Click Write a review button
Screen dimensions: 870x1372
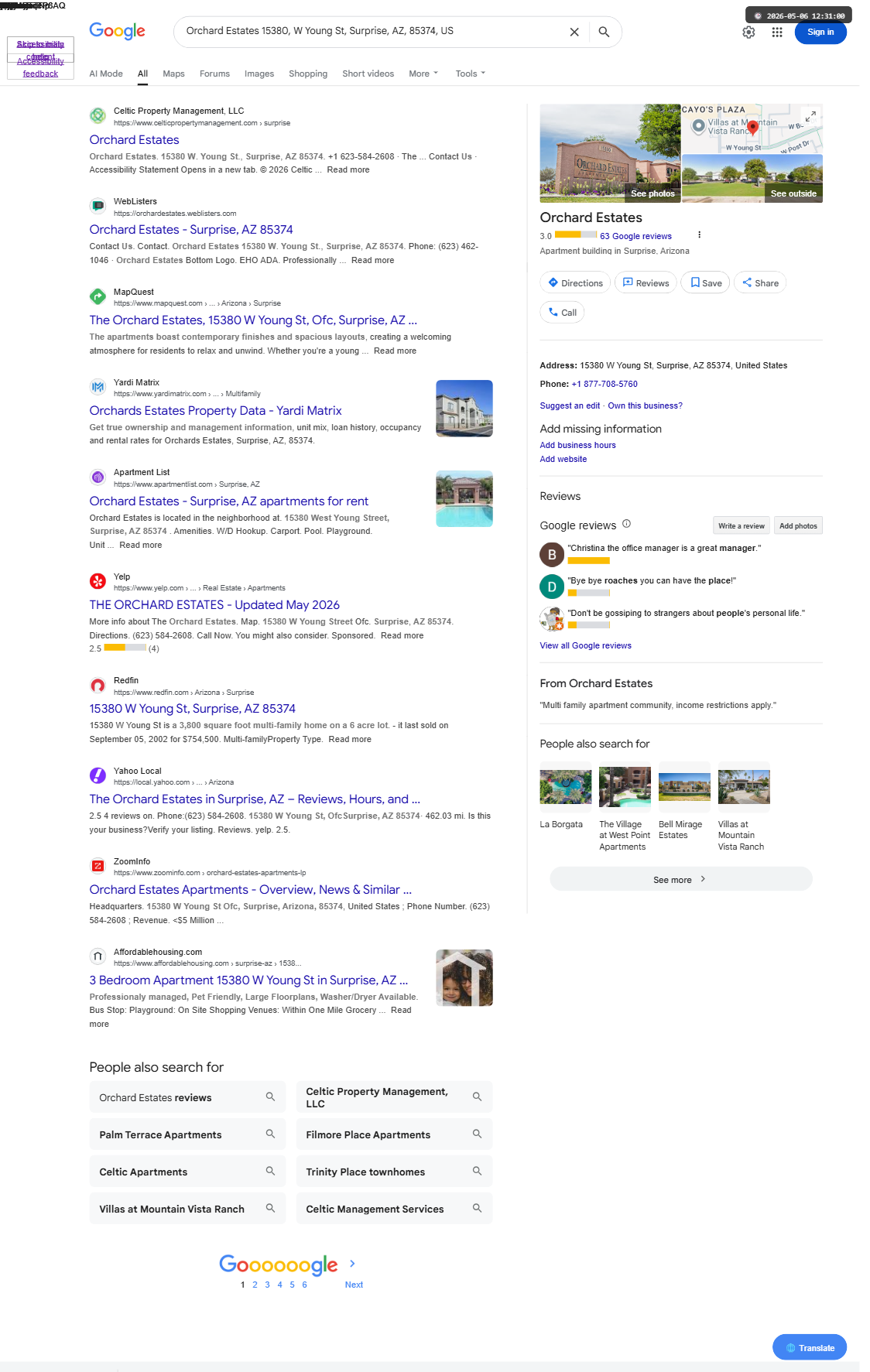pyautogui.click(x=742, y=525)
